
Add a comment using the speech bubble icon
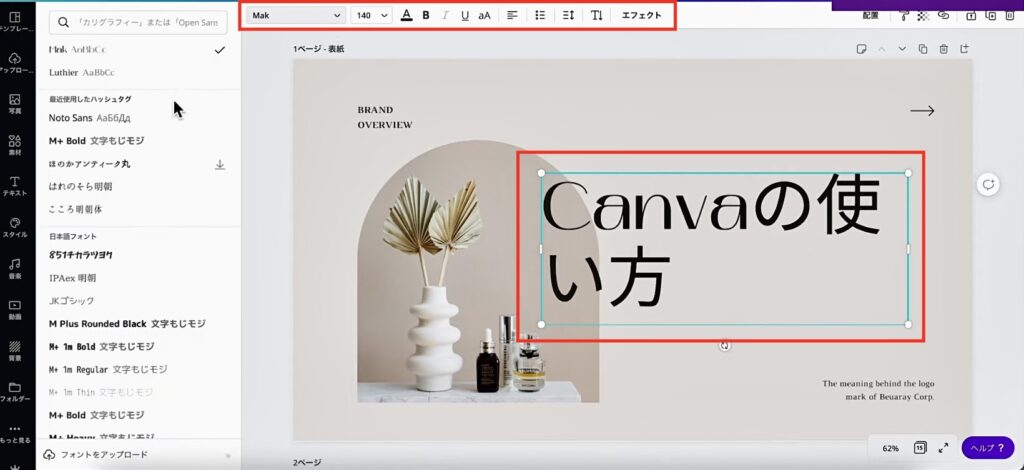pos(989,185)
